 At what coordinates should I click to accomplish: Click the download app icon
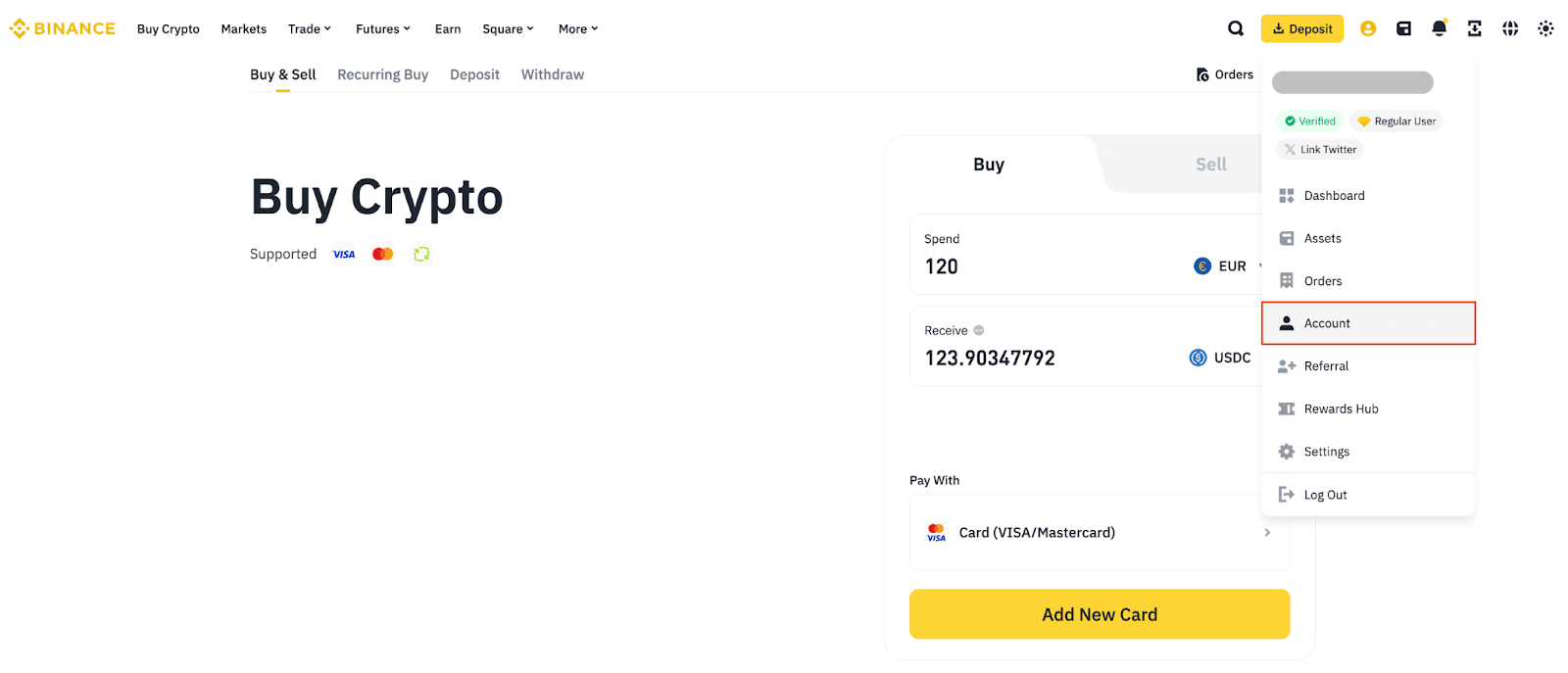pyautogui.click(x=1474, y=28)
